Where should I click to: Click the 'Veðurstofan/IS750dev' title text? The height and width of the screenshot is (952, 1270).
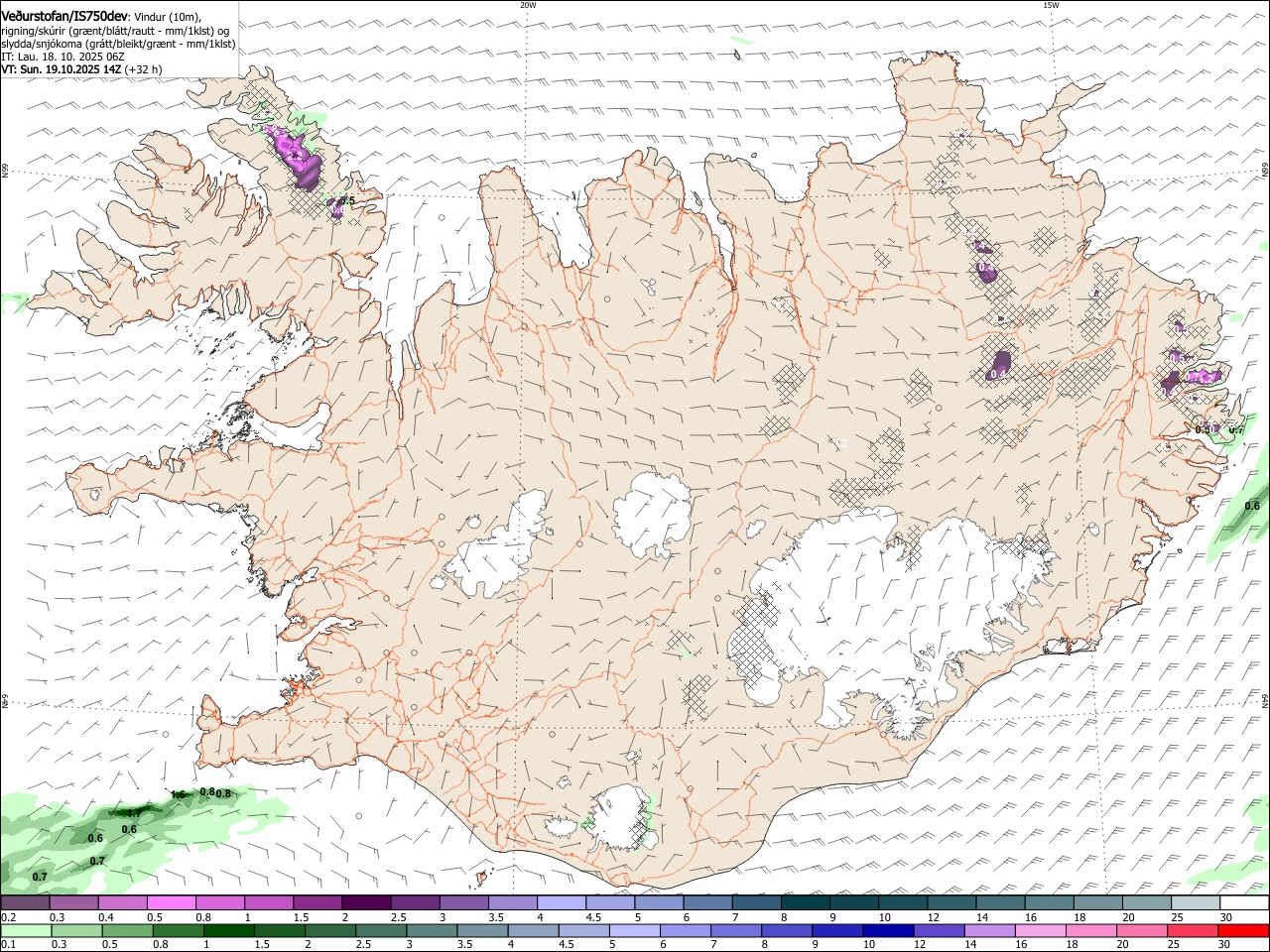point(63,16)
